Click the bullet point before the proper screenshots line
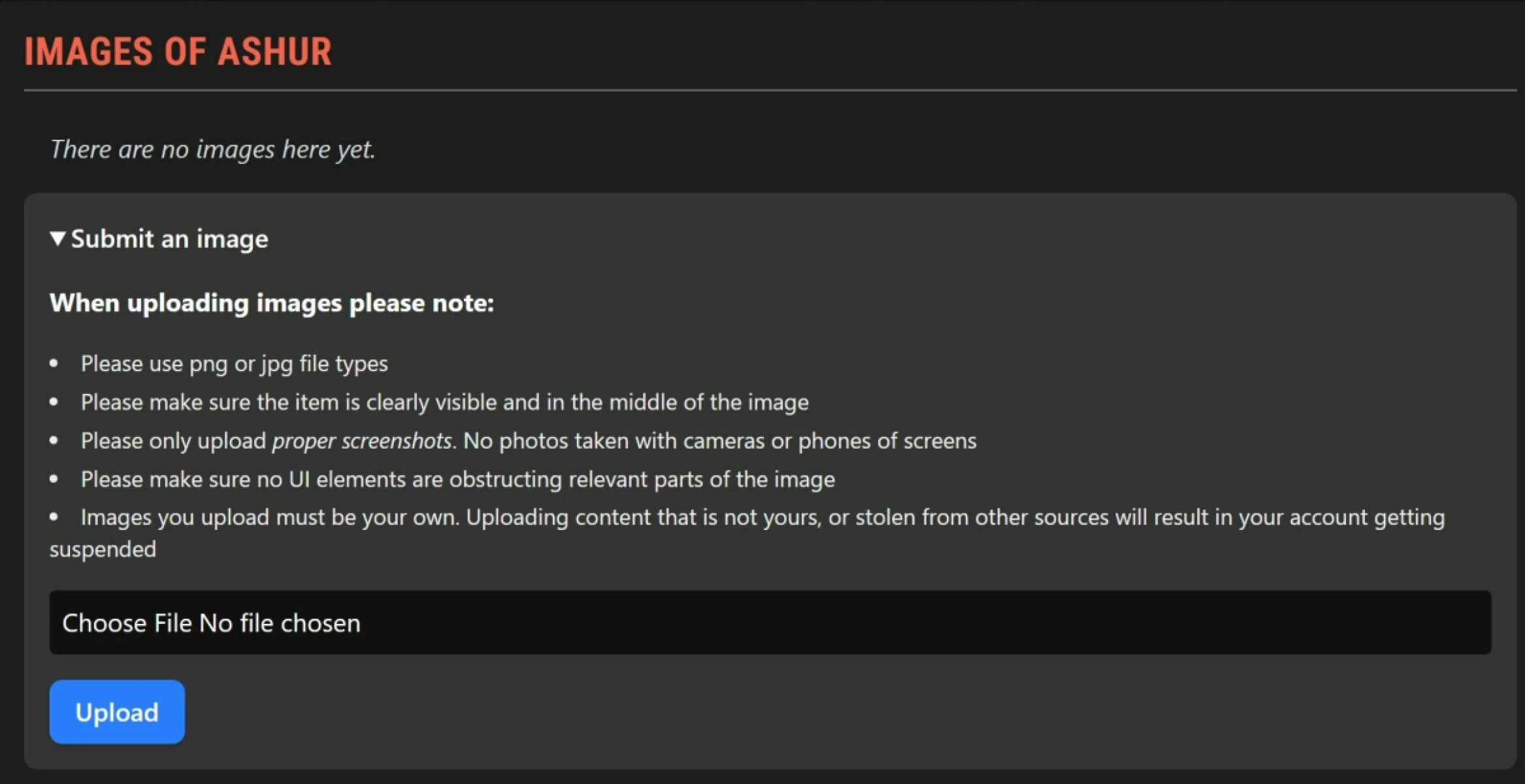The width and height of the screenshot is (1525, 784). pyautogui.click(x=54, y=440)
